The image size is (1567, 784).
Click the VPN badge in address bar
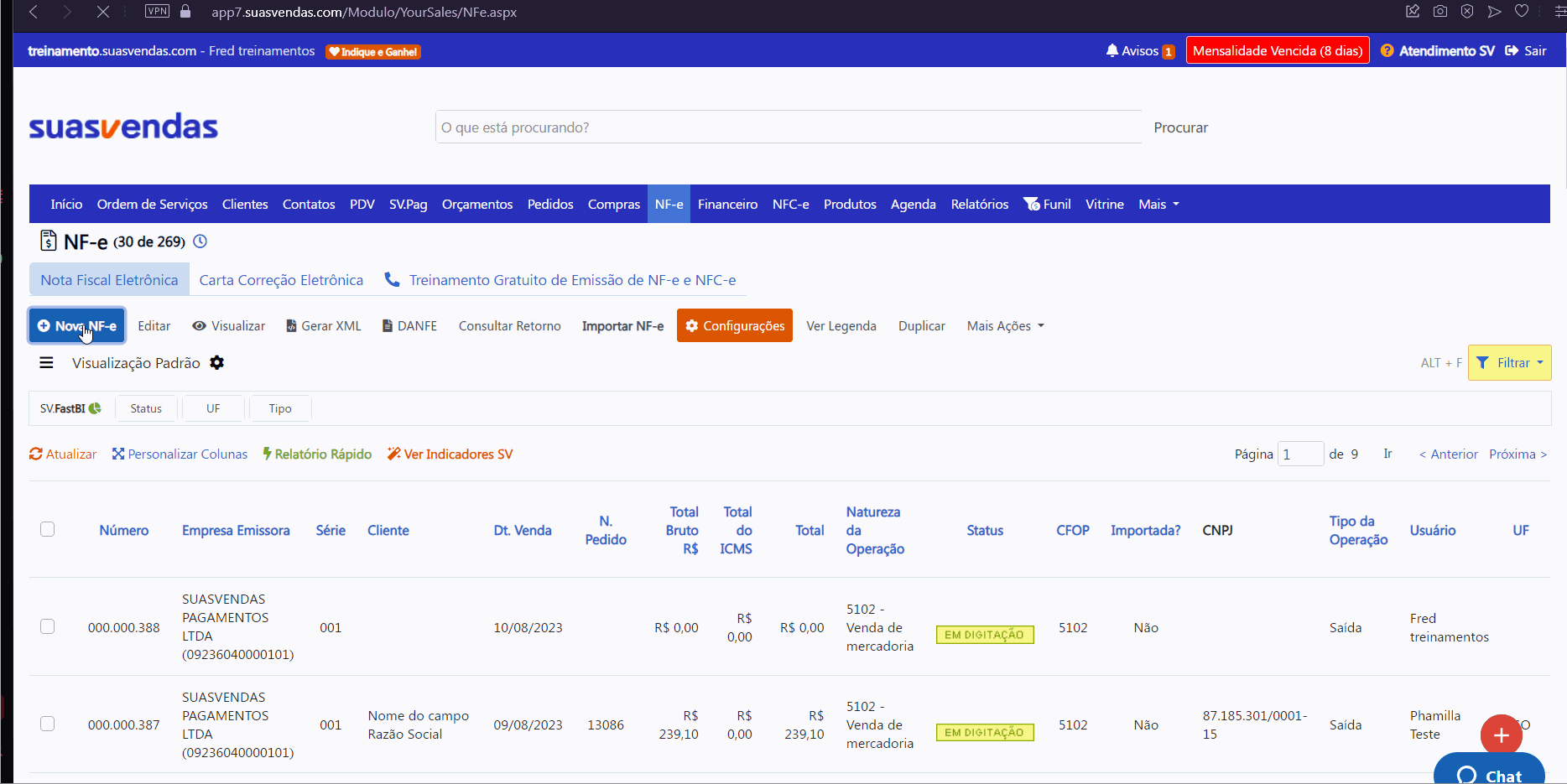click(x=157, y=11)
